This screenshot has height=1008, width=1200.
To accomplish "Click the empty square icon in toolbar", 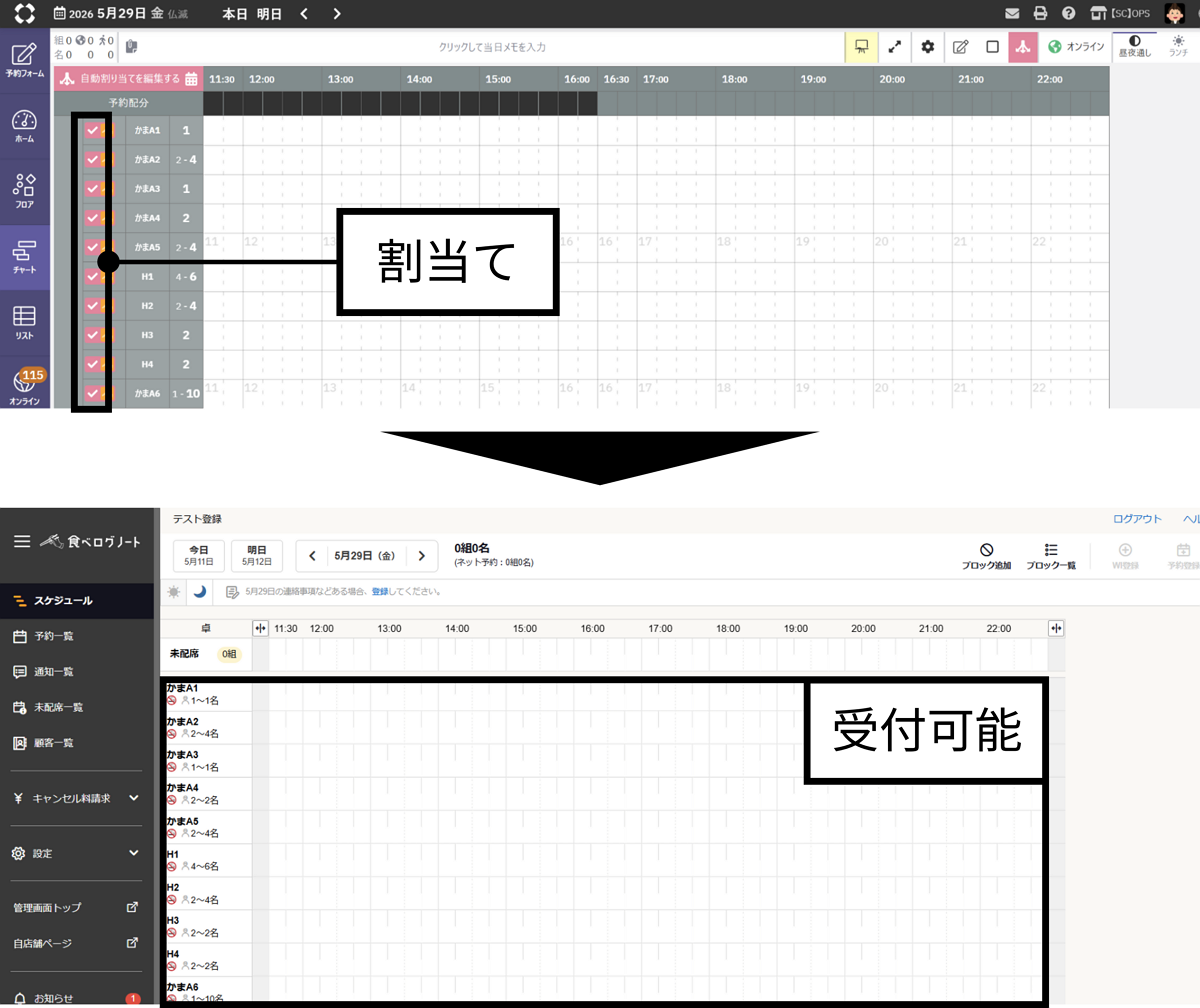I will 992,47.
